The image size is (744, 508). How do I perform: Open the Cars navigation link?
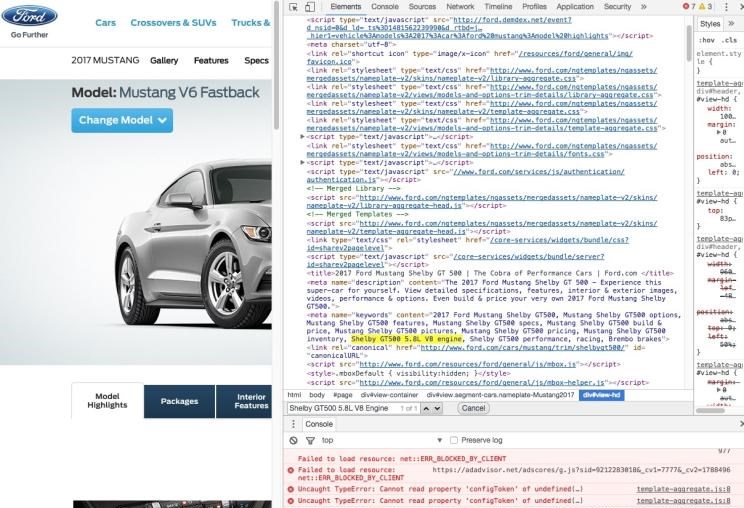105,23
